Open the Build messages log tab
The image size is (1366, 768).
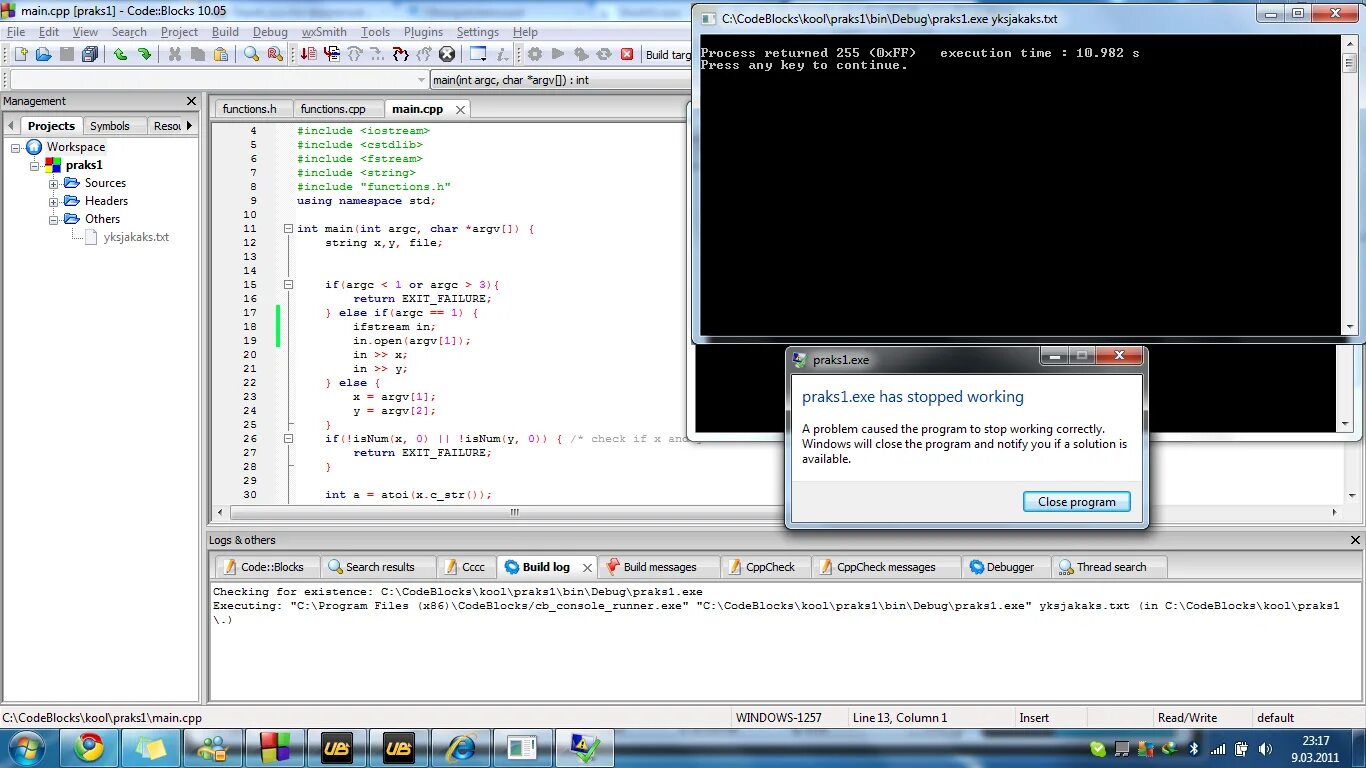coord(660,567)
